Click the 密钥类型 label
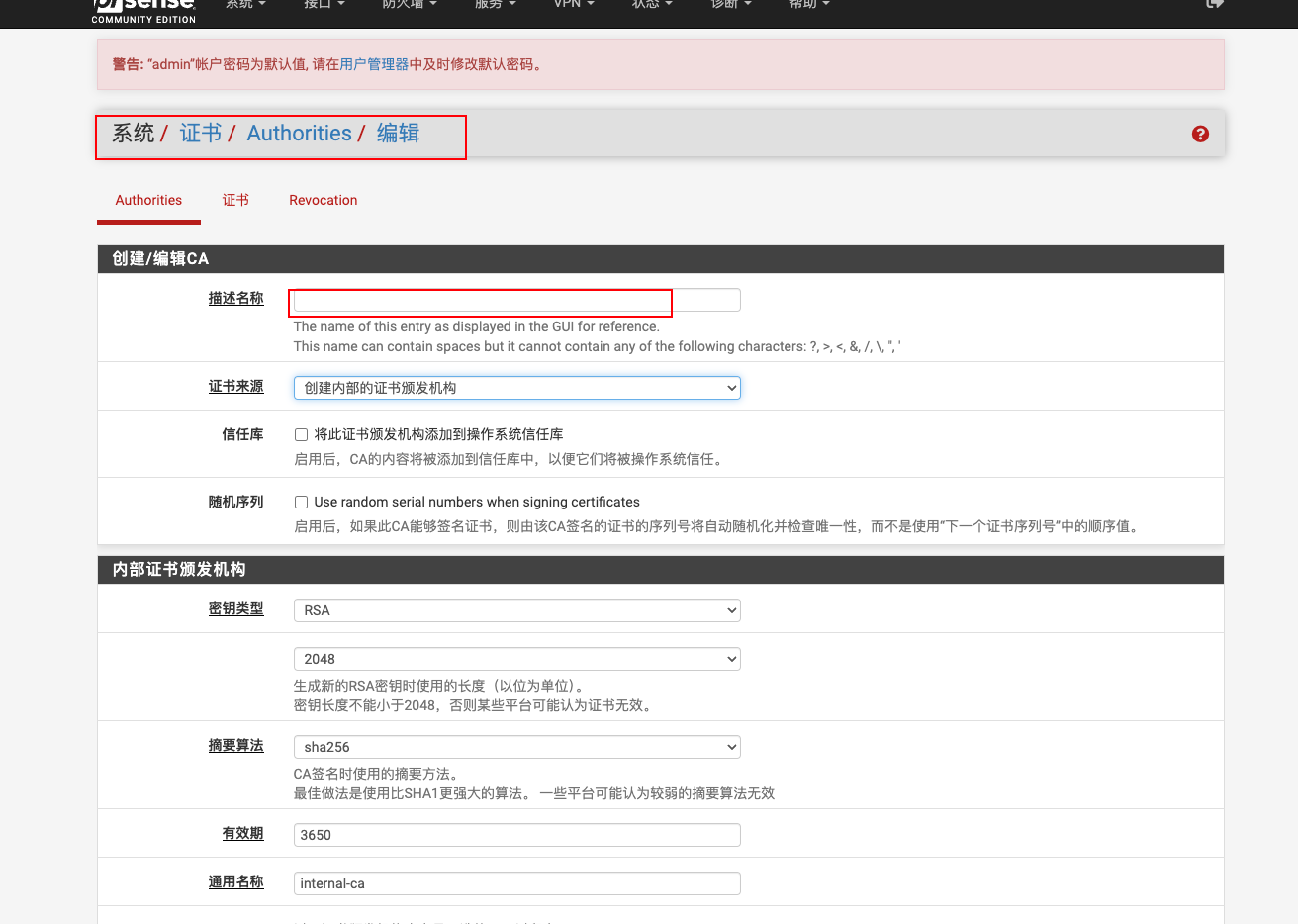The height and width of the screenshot is (924, 1298). (235, 608)
